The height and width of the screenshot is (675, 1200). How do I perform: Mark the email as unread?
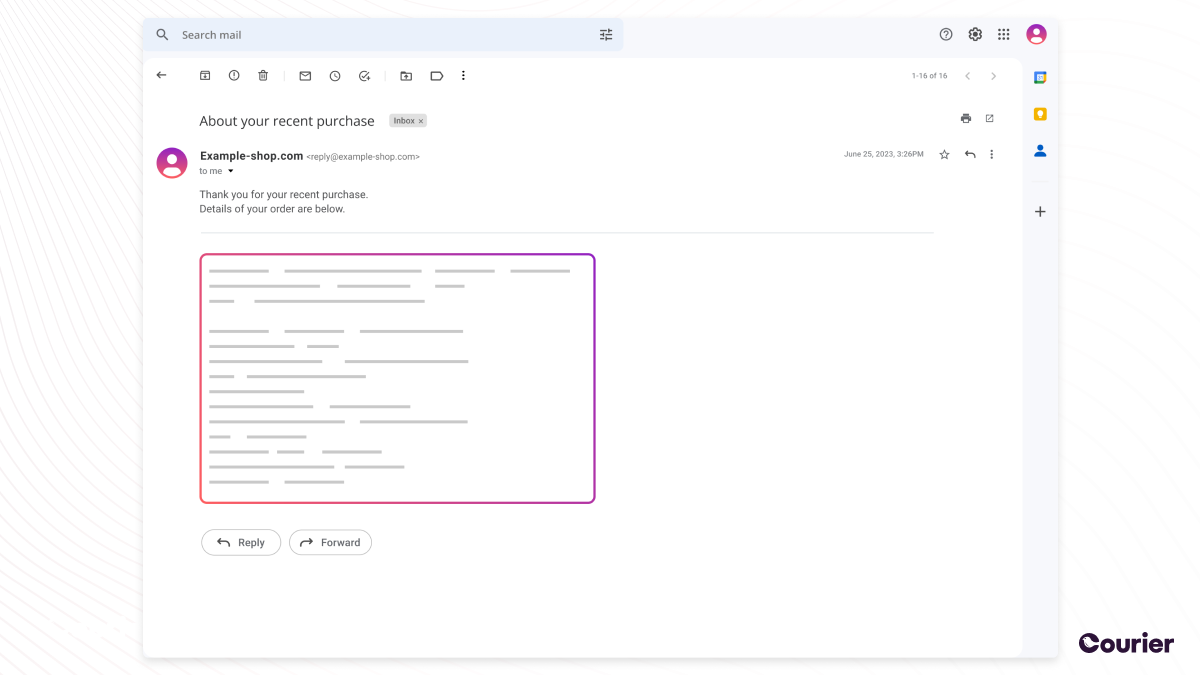pyautogui.click(x=305, y=75)
